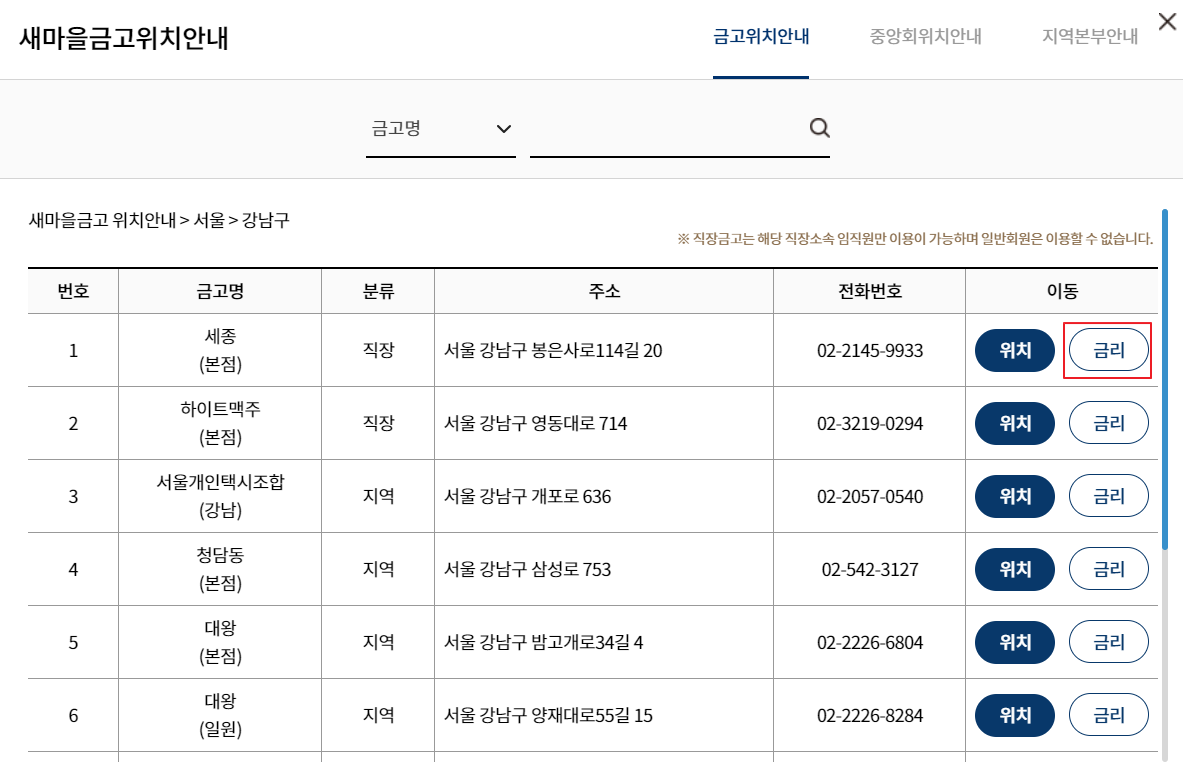Click the 세종 (본점) name cell

pos(220,350)
